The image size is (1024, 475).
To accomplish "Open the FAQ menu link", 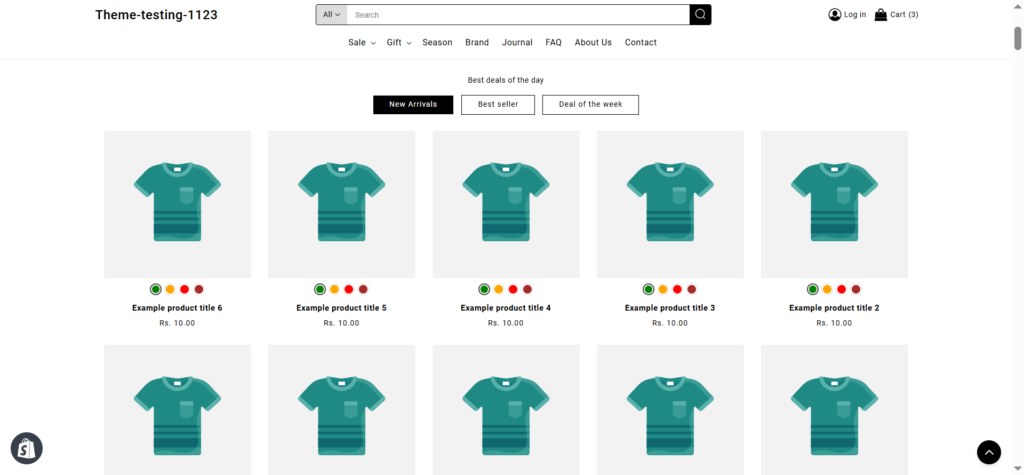I will [x=553, y=42].
